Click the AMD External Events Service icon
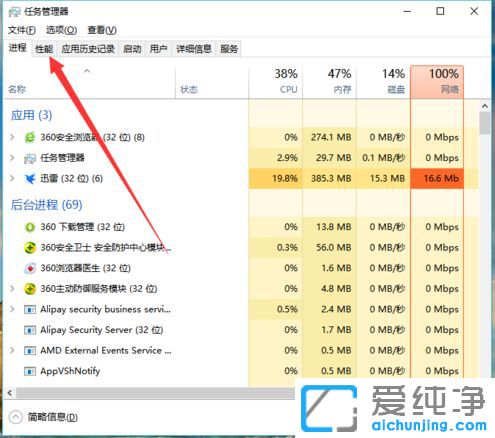 (x=30, y=351)
